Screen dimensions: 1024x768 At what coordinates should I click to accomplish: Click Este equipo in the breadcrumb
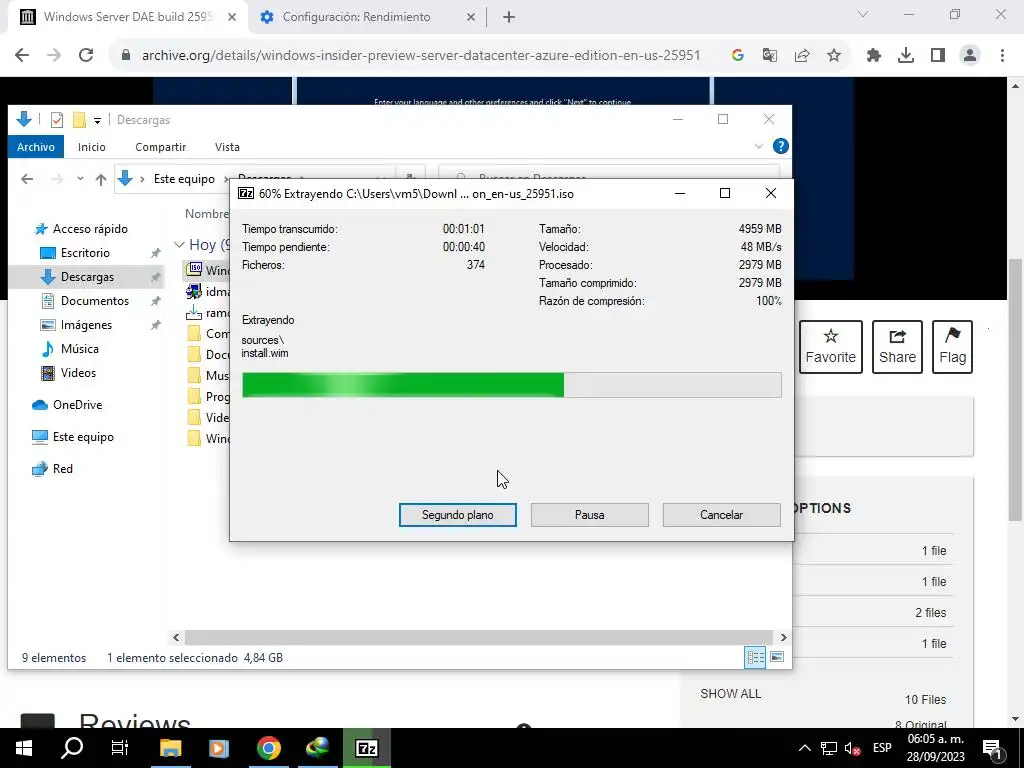pyautogui.click(x=184, y=179)
